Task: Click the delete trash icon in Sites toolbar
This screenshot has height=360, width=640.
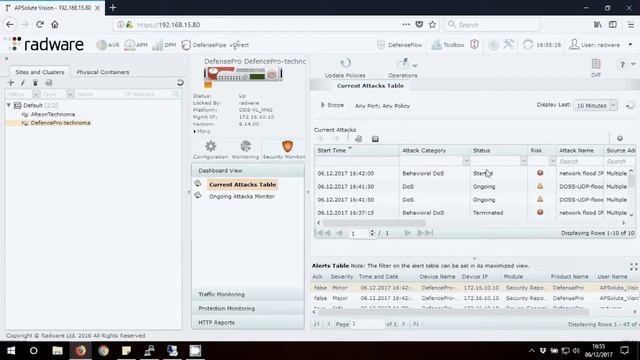Action: click(x=35, y=83)
